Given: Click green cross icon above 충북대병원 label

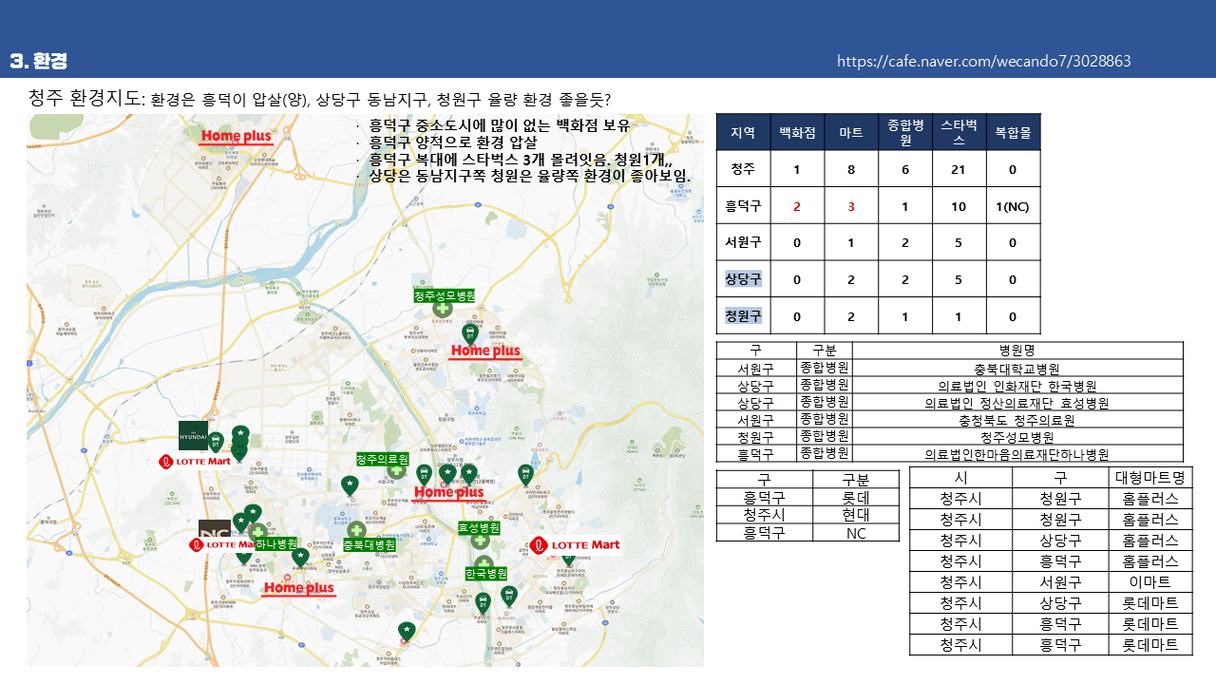Looking at the screenshot, I should tap(356, 531).
